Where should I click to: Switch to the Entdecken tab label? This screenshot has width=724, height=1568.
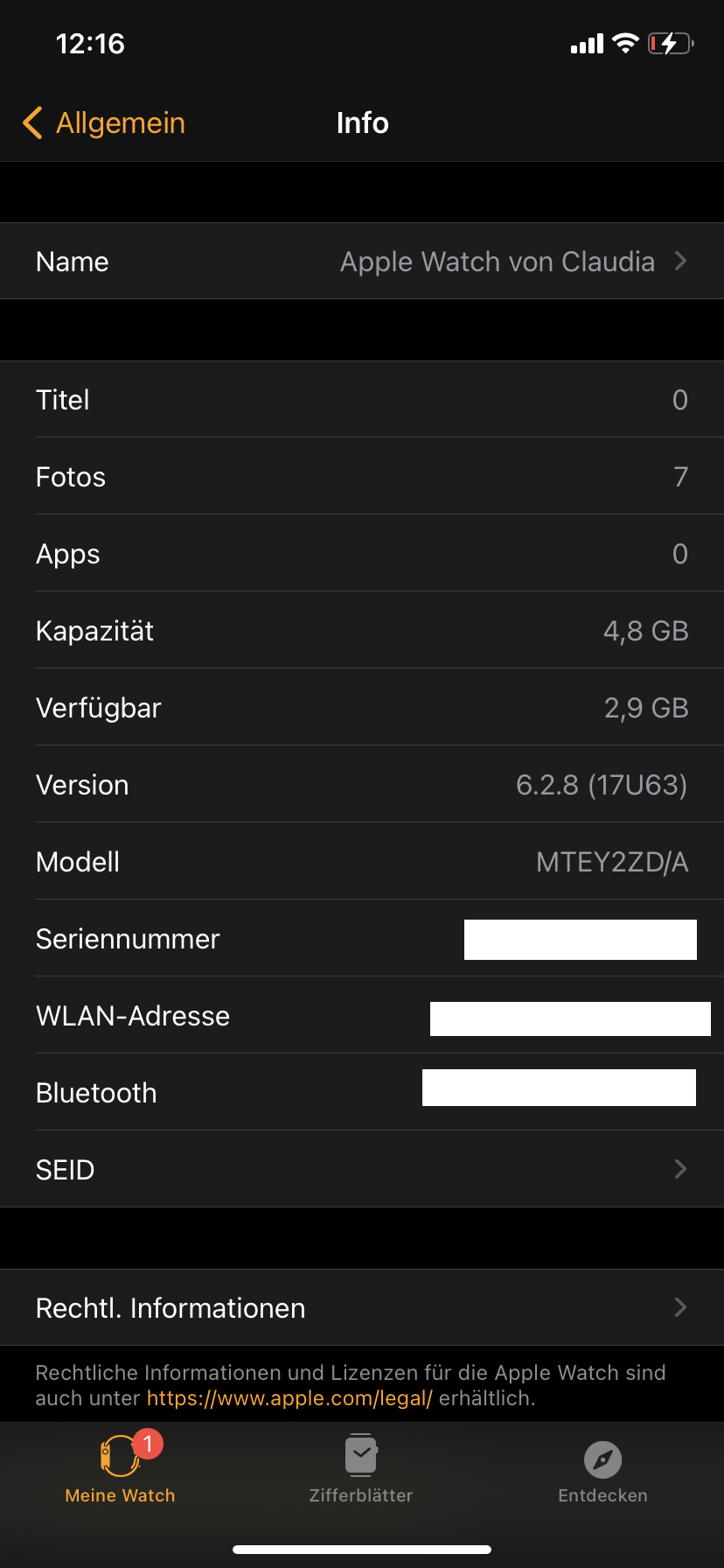[602, 1495]
